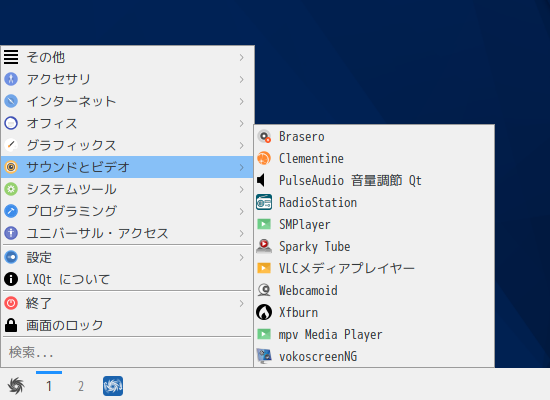Click the vokoscreenNG monitor icon
Screen dimensions: 550x400
[x=264, y=356]
